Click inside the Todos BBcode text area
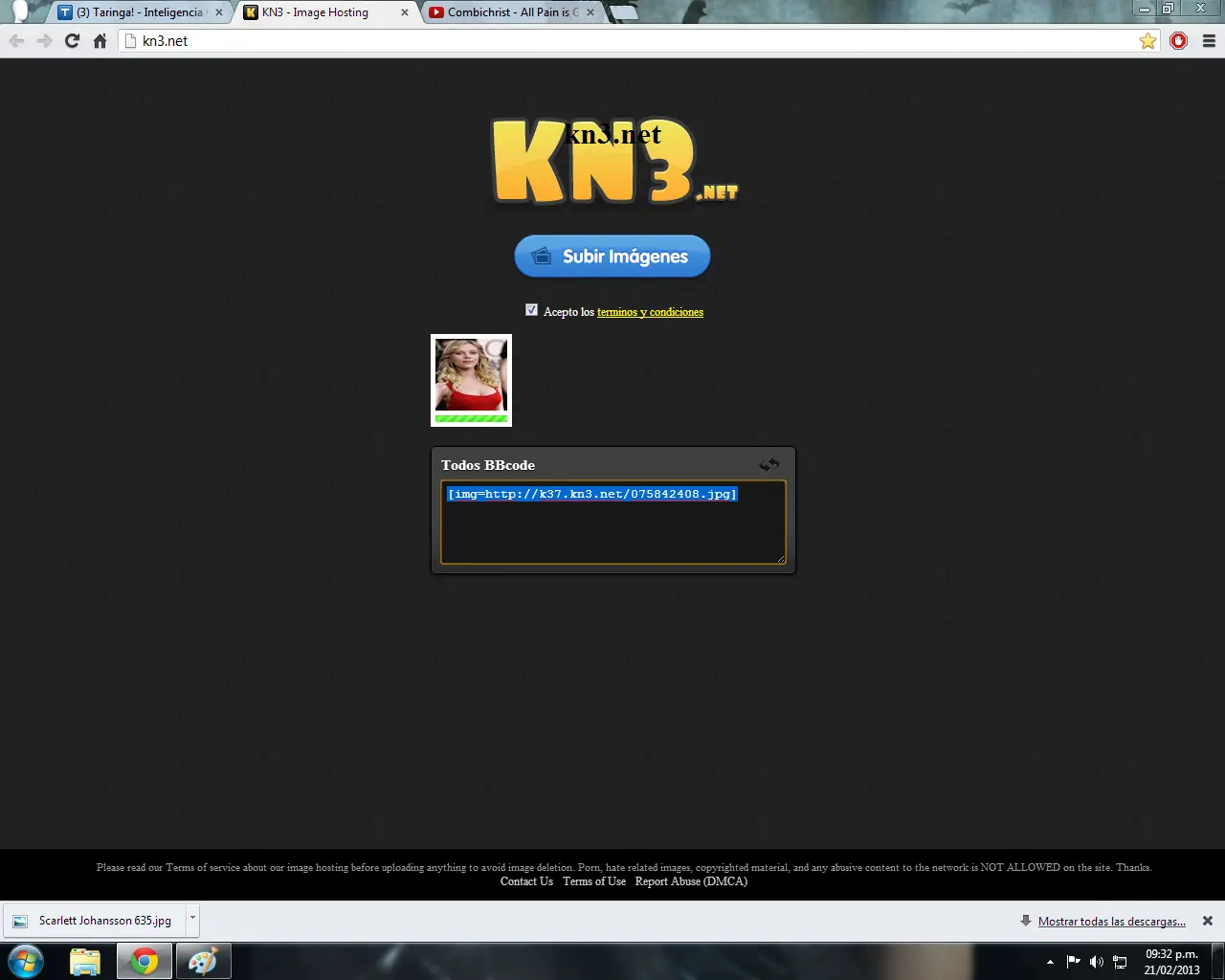The height and width of the screenshot is (980, 1225). click(x=613, y=523)
